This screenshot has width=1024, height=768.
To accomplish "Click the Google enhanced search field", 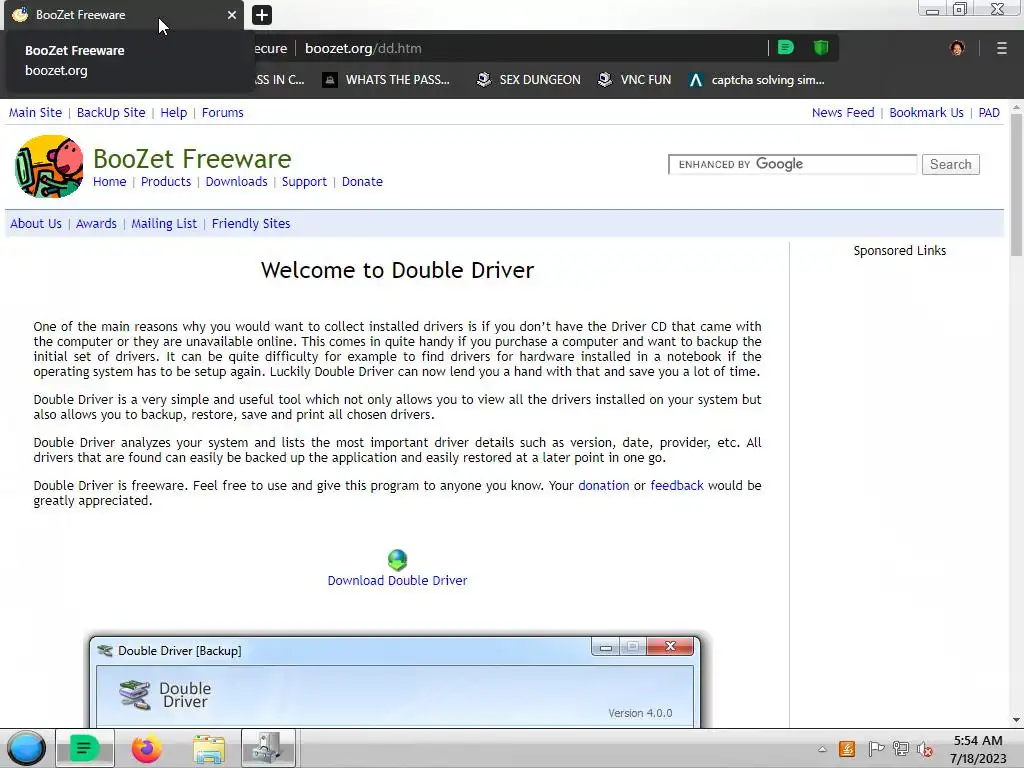I will click(x=793, y=165).
